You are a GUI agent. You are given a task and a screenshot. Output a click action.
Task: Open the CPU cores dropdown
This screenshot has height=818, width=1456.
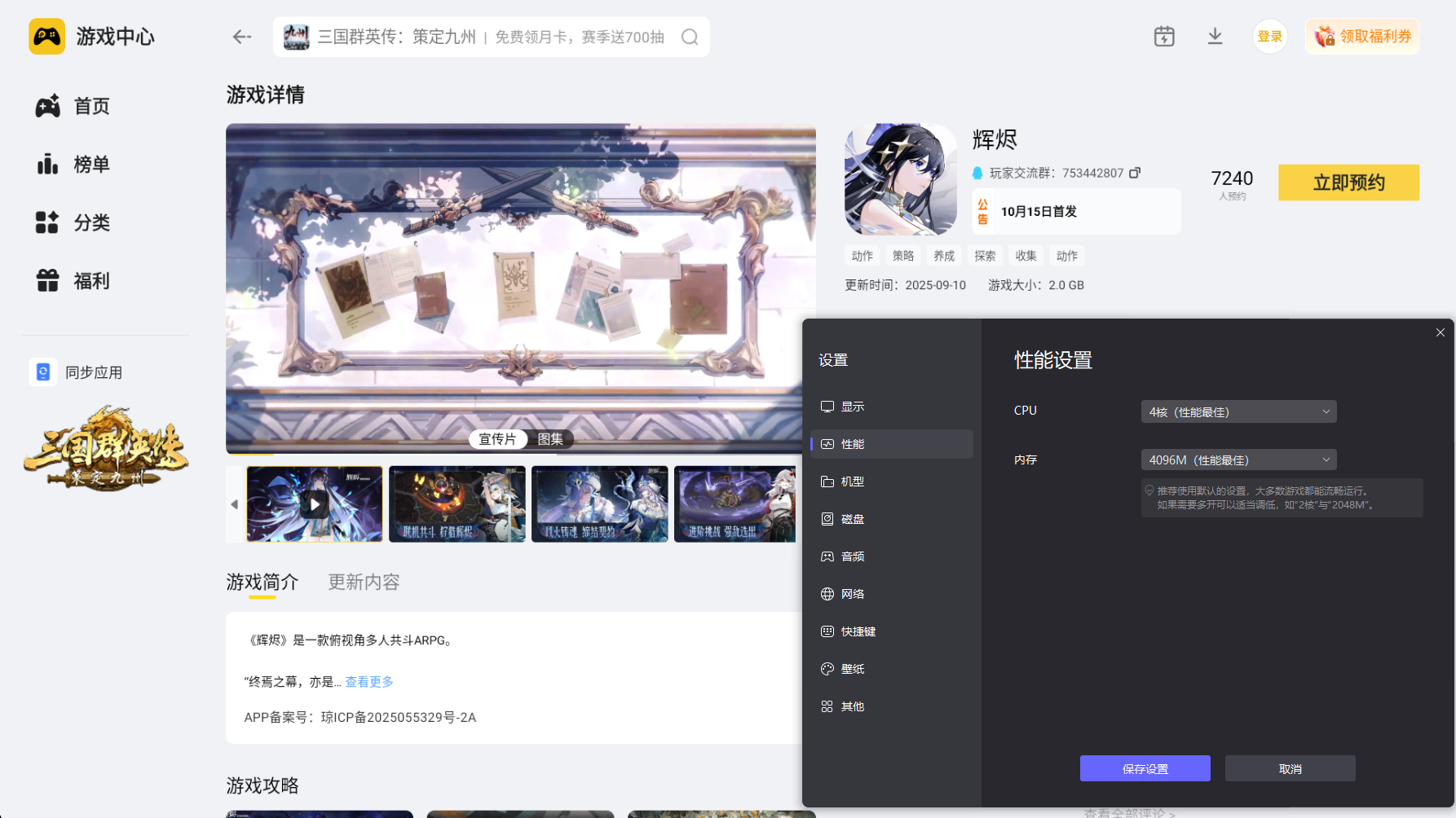pyautogui.click(x=1238, y=411)
